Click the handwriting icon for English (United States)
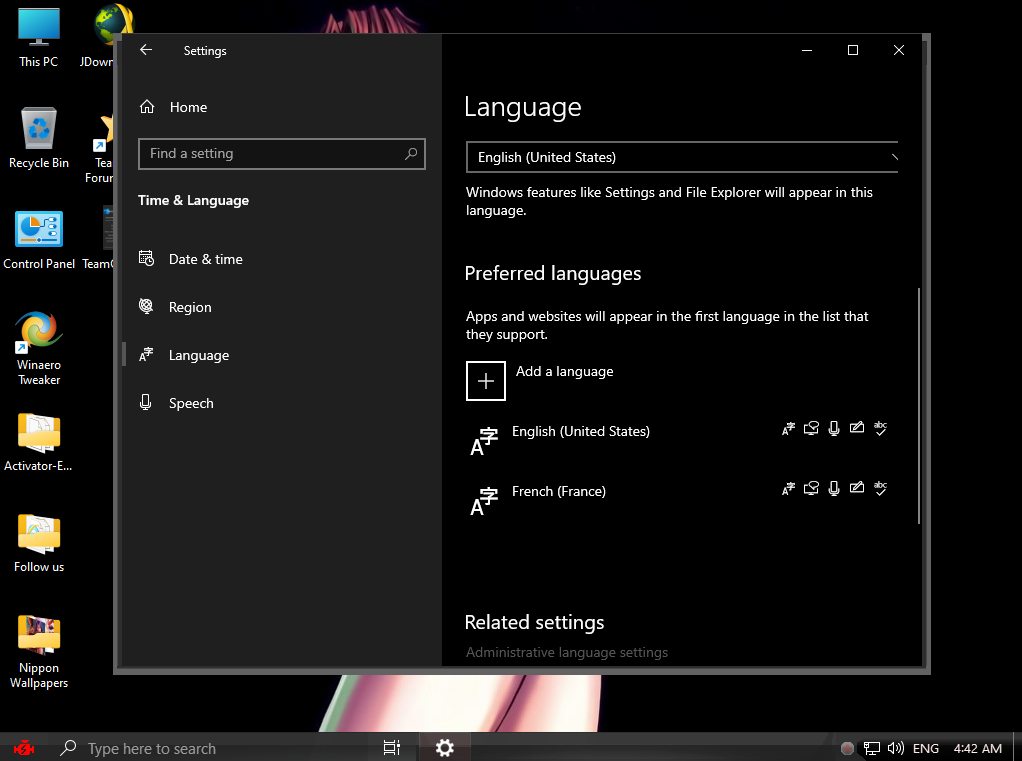Image resolution: width=1022 pixels, height=761 pixels. tap(856, 429)
